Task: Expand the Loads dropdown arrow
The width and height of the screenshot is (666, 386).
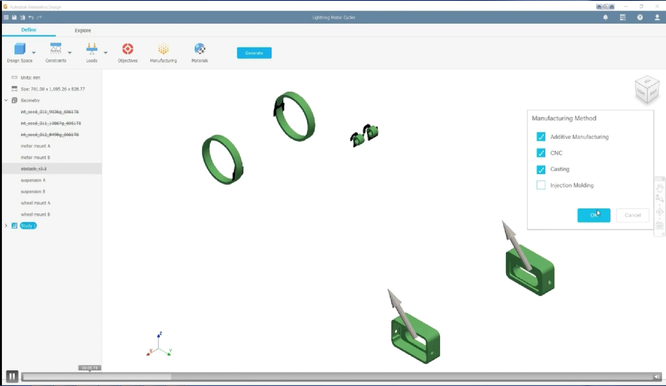Action: (x=106, y=53)
